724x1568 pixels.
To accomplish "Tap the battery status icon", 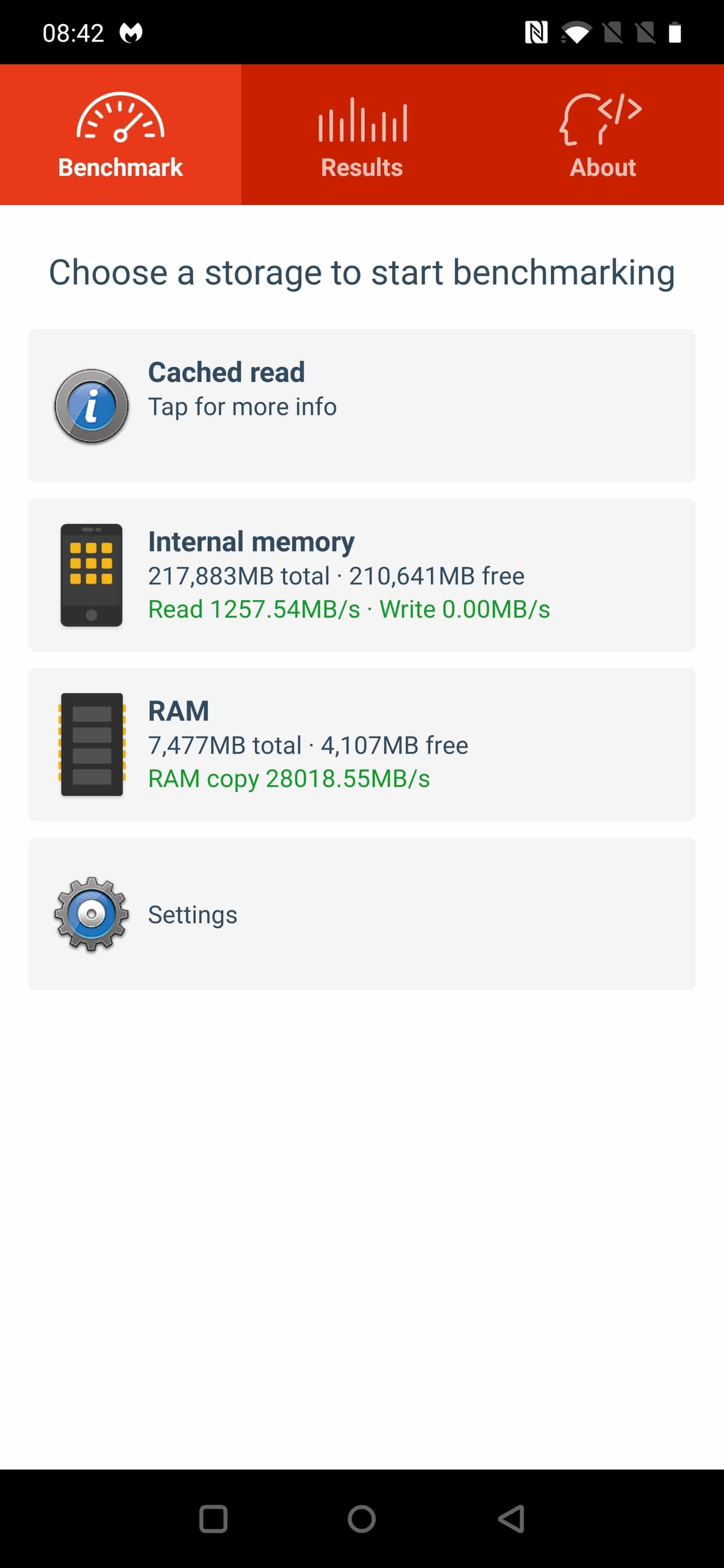I will 675,32.
